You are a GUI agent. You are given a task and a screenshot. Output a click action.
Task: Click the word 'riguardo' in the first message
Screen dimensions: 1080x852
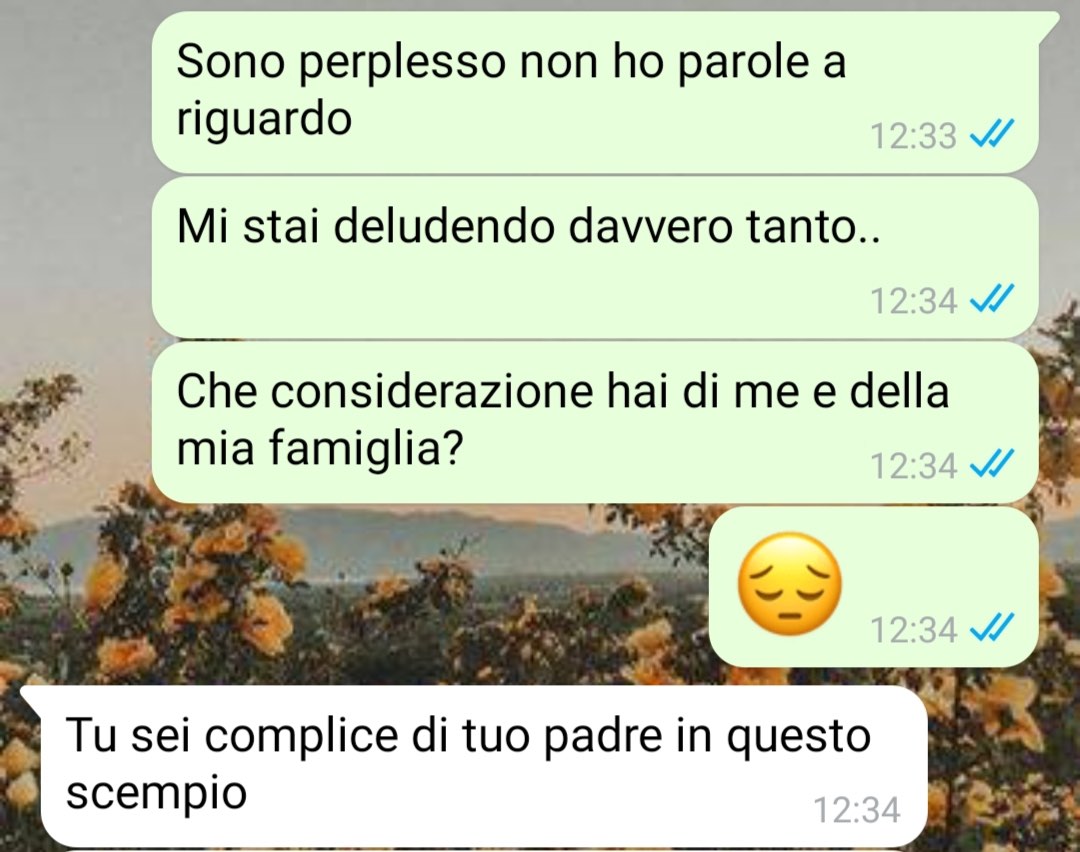[264, 120]
